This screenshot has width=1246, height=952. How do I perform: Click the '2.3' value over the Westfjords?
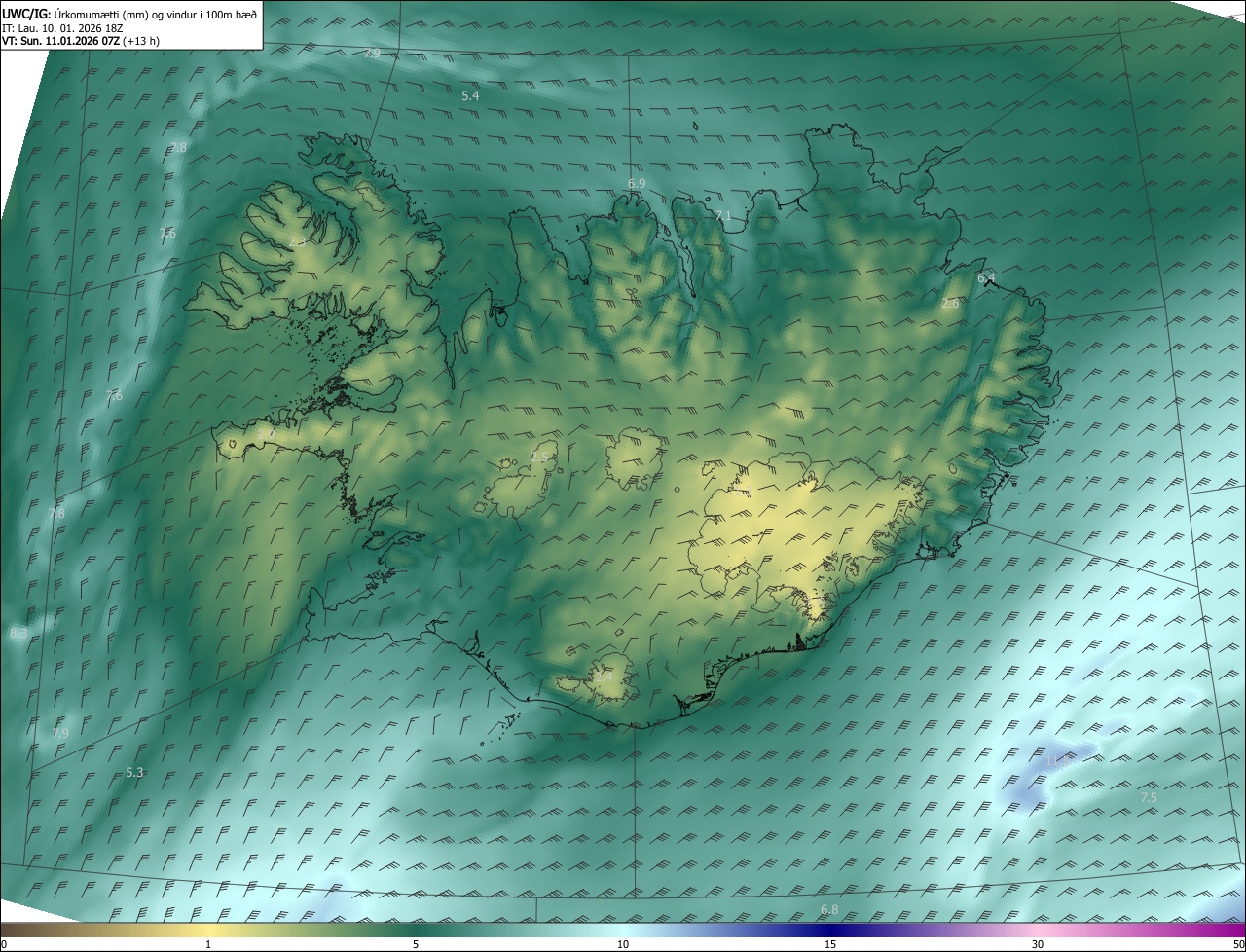(297, 240)
